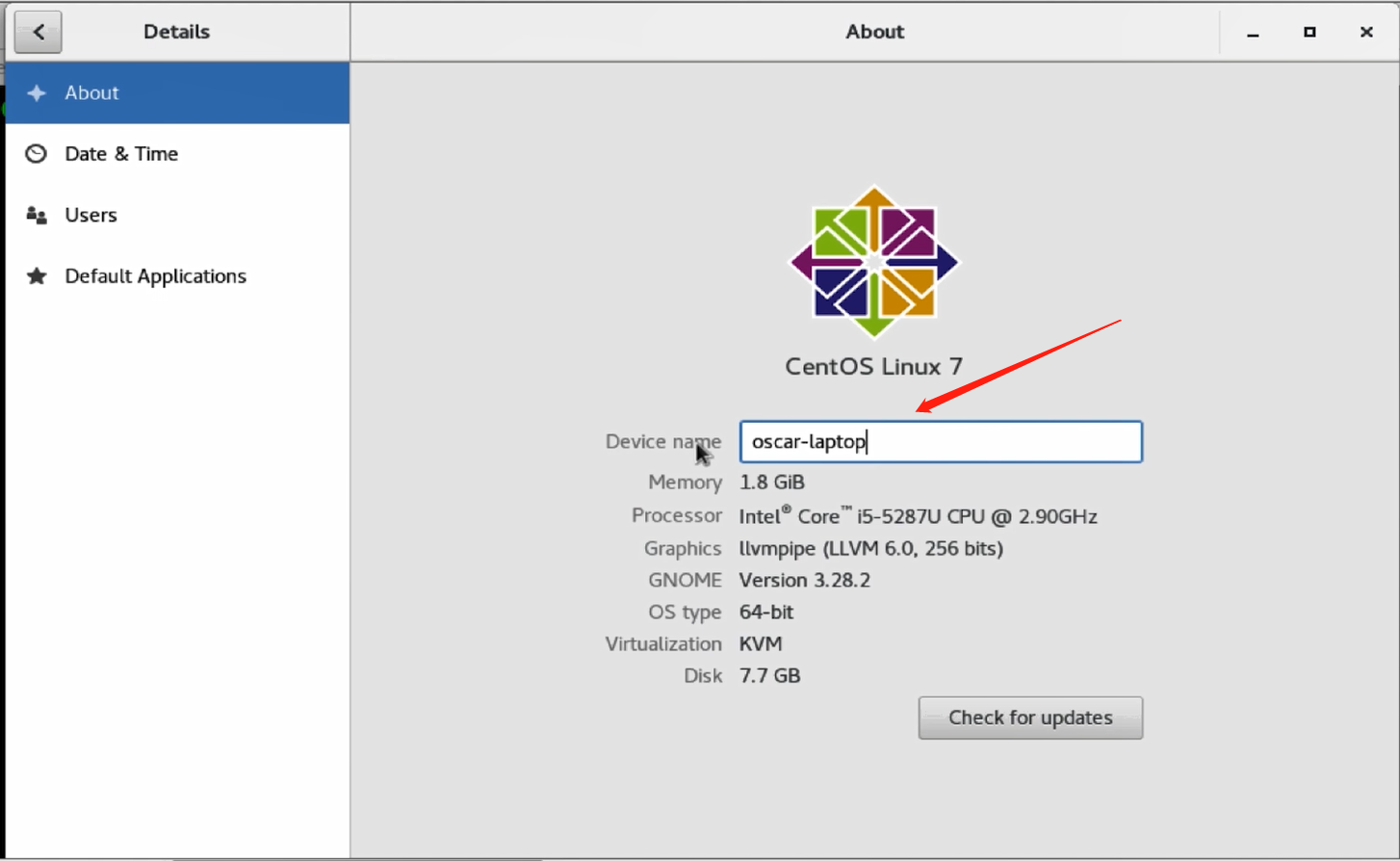Click the Date & Time clock icon

36,154
